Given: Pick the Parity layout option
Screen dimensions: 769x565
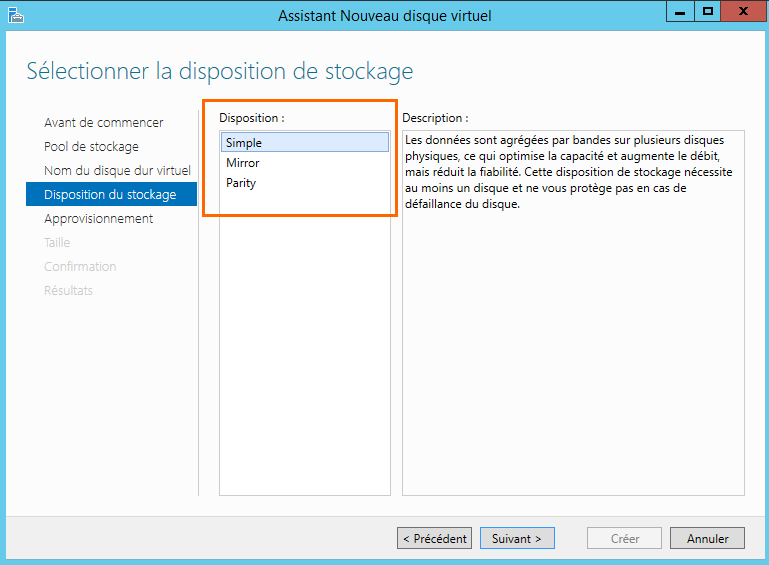Looking at the screenshot, I should pyautogui.click(x=241, y=183).
